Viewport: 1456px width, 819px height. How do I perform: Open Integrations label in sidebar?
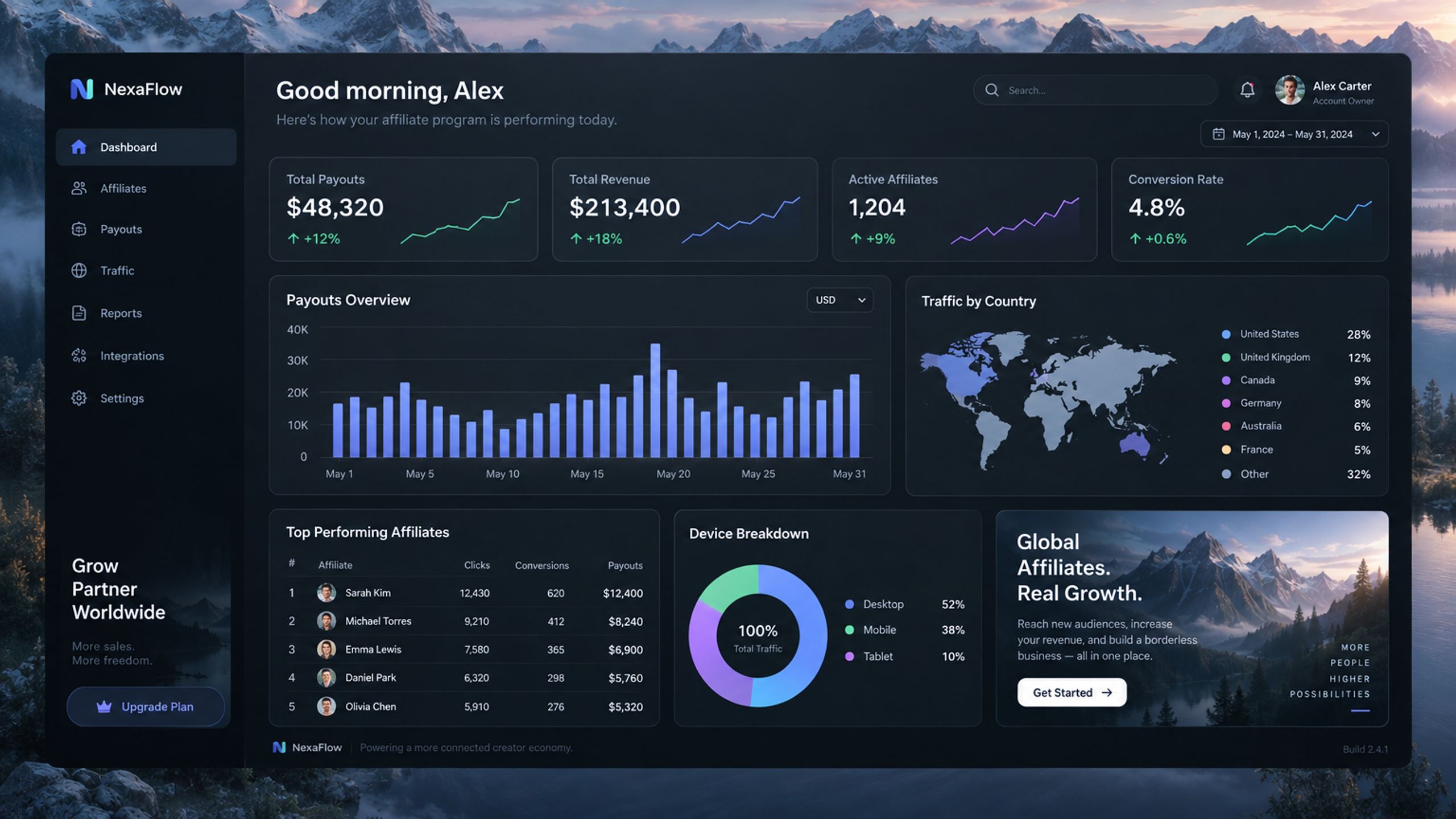coord(132,355)
